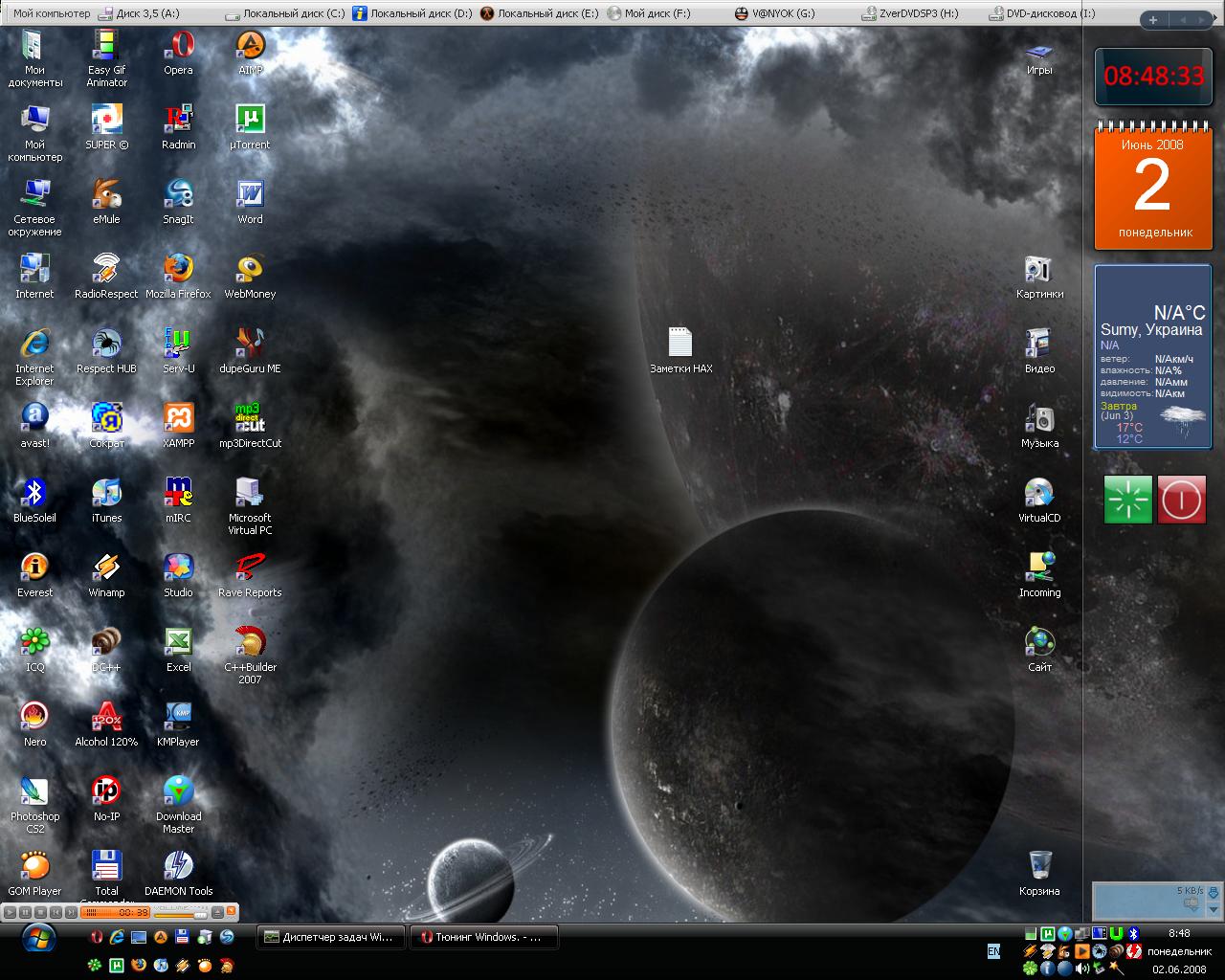1225x980 pixels.
Task: Switch to Тюнинг Windows Opera taskbar button
Action: coord(483,937)
